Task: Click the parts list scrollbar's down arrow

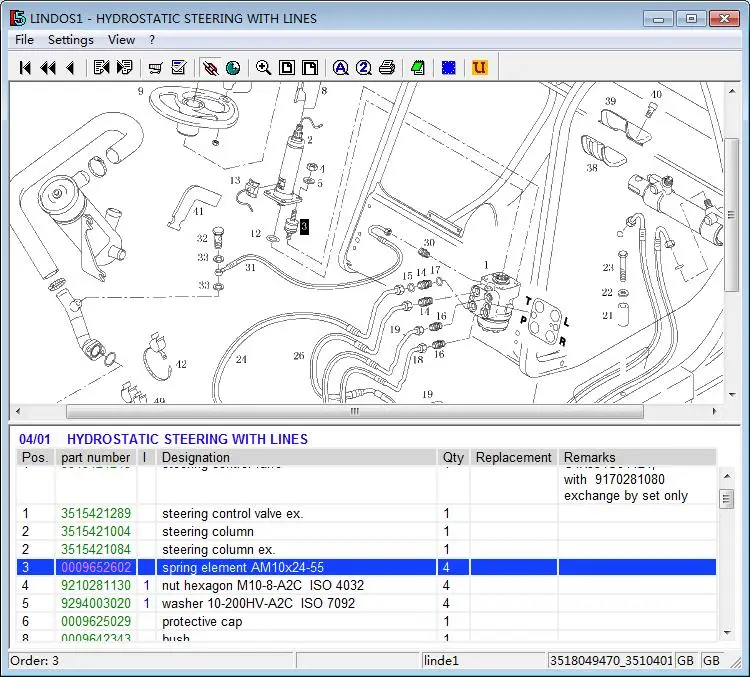Action: [727, 633]
